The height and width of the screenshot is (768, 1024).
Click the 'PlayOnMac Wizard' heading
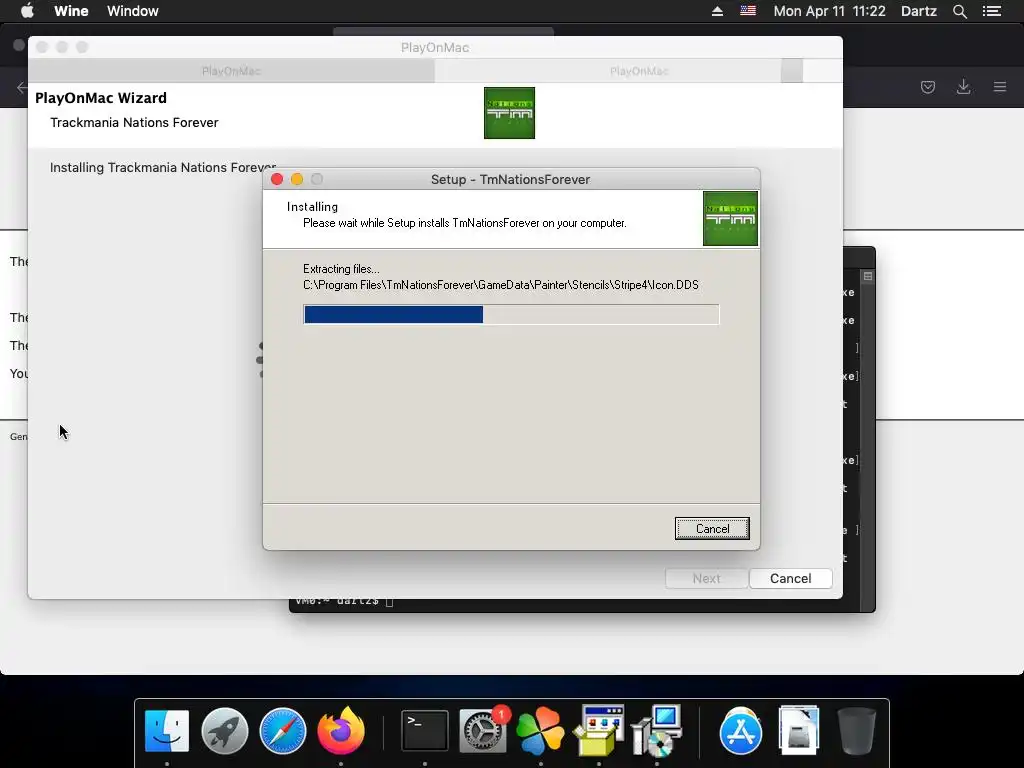point(101,98)
